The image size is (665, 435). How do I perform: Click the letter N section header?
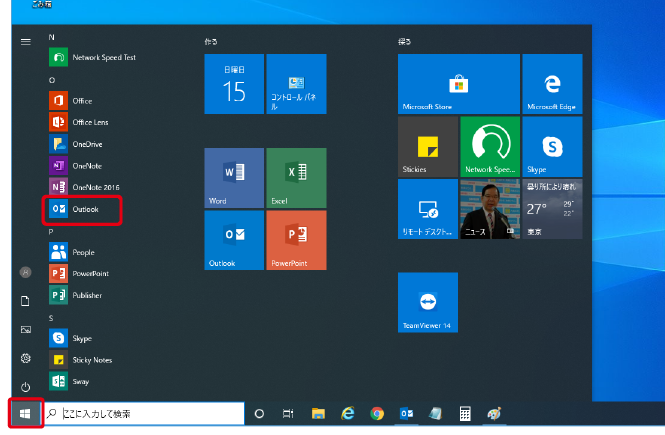point(51,37)
